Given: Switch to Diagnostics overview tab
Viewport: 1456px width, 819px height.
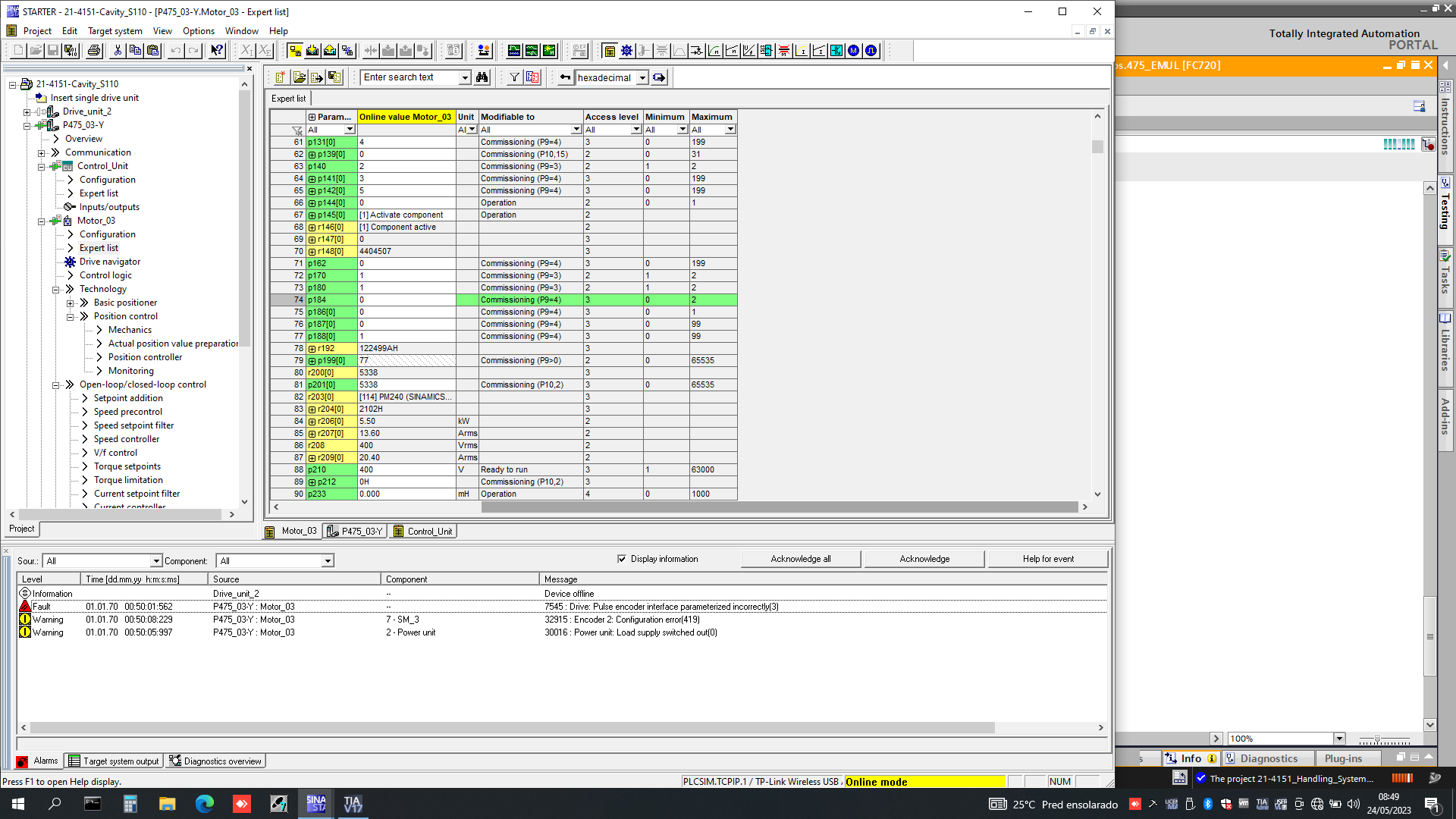Looking at the screenshot, I should click(216, 761).
